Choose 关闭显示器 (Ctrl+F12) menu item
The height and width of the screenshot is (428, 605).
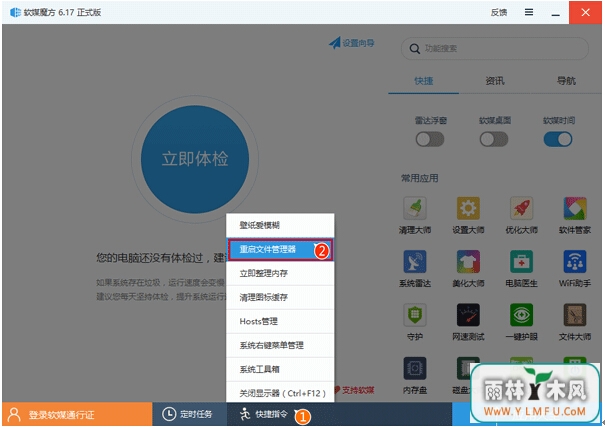(280, 392)
